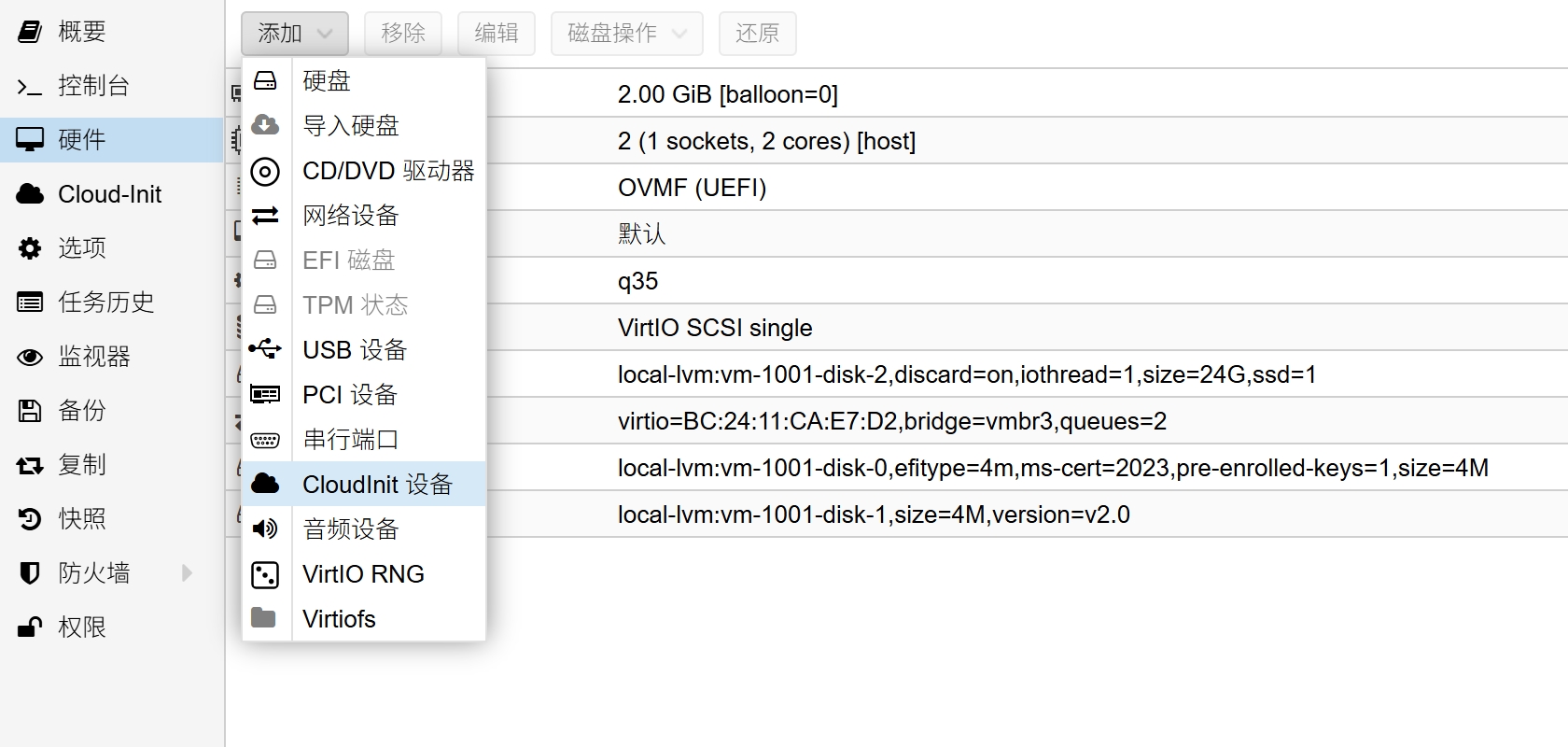Click the USB device icon

[265, 349]
